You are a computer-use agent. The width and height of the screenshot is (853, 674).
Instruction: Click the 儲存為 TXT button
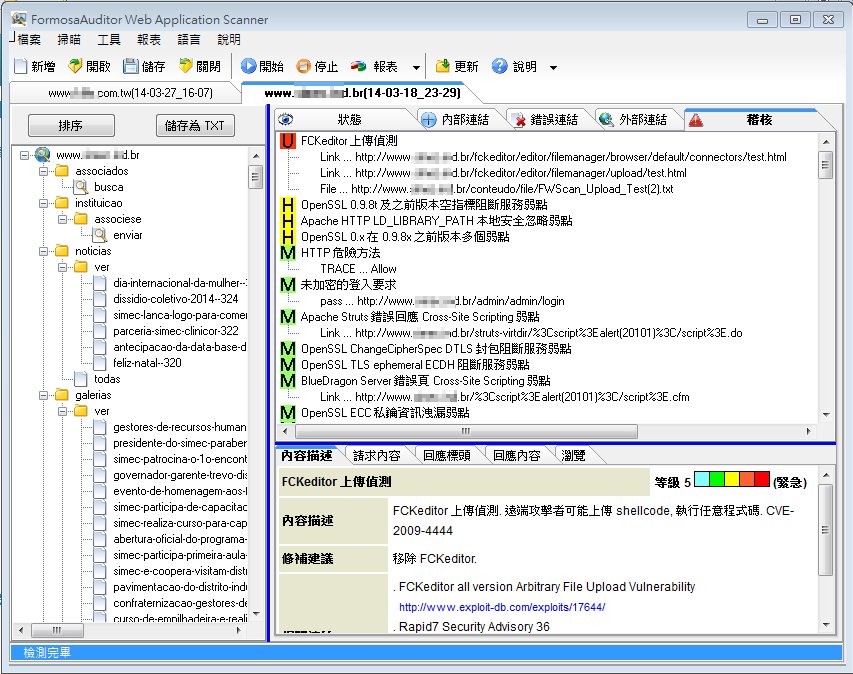point(194,126)
